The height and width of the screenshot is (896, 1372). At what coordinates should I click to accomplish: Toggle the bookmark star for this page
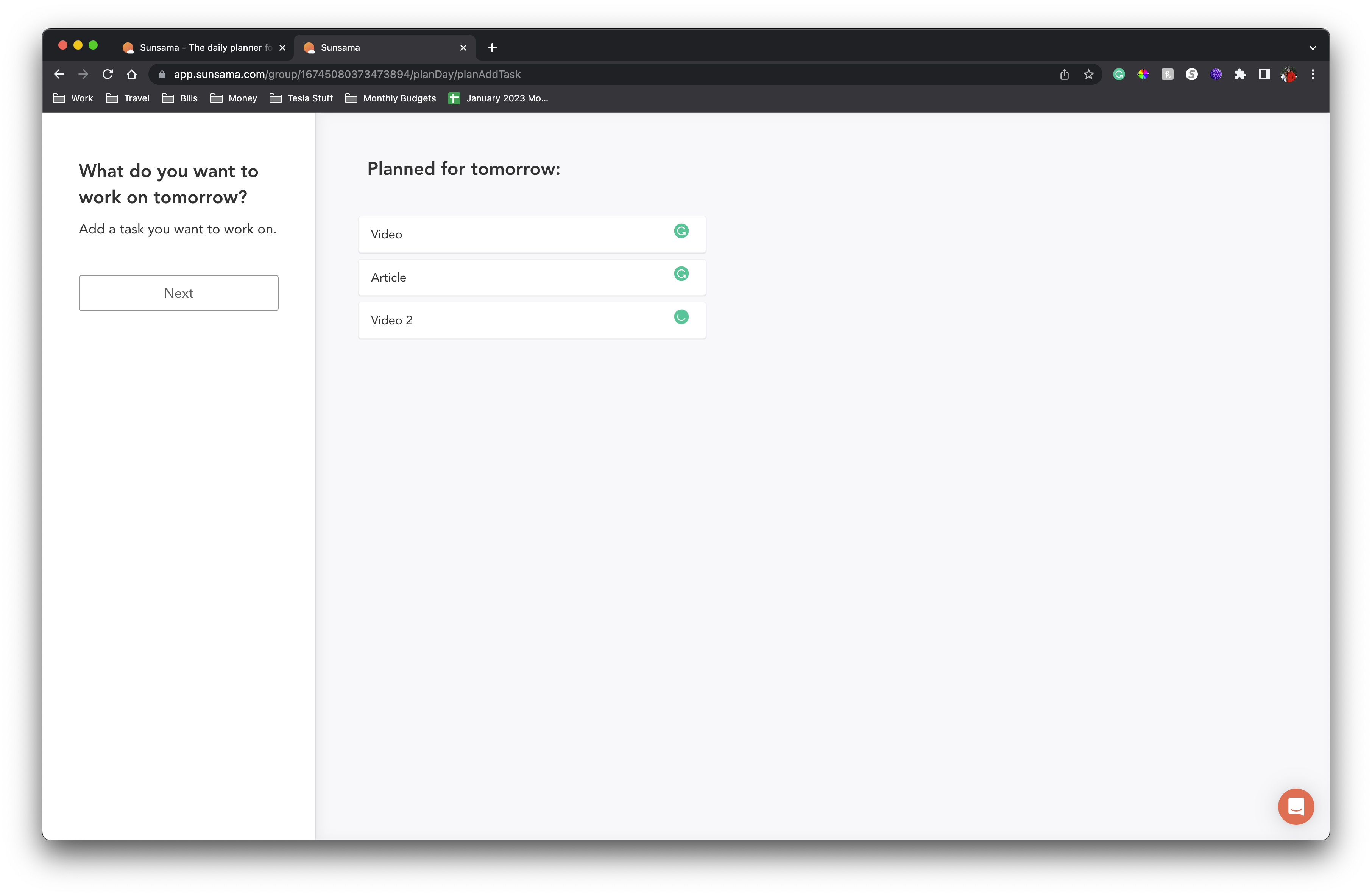coord(1088,74)
